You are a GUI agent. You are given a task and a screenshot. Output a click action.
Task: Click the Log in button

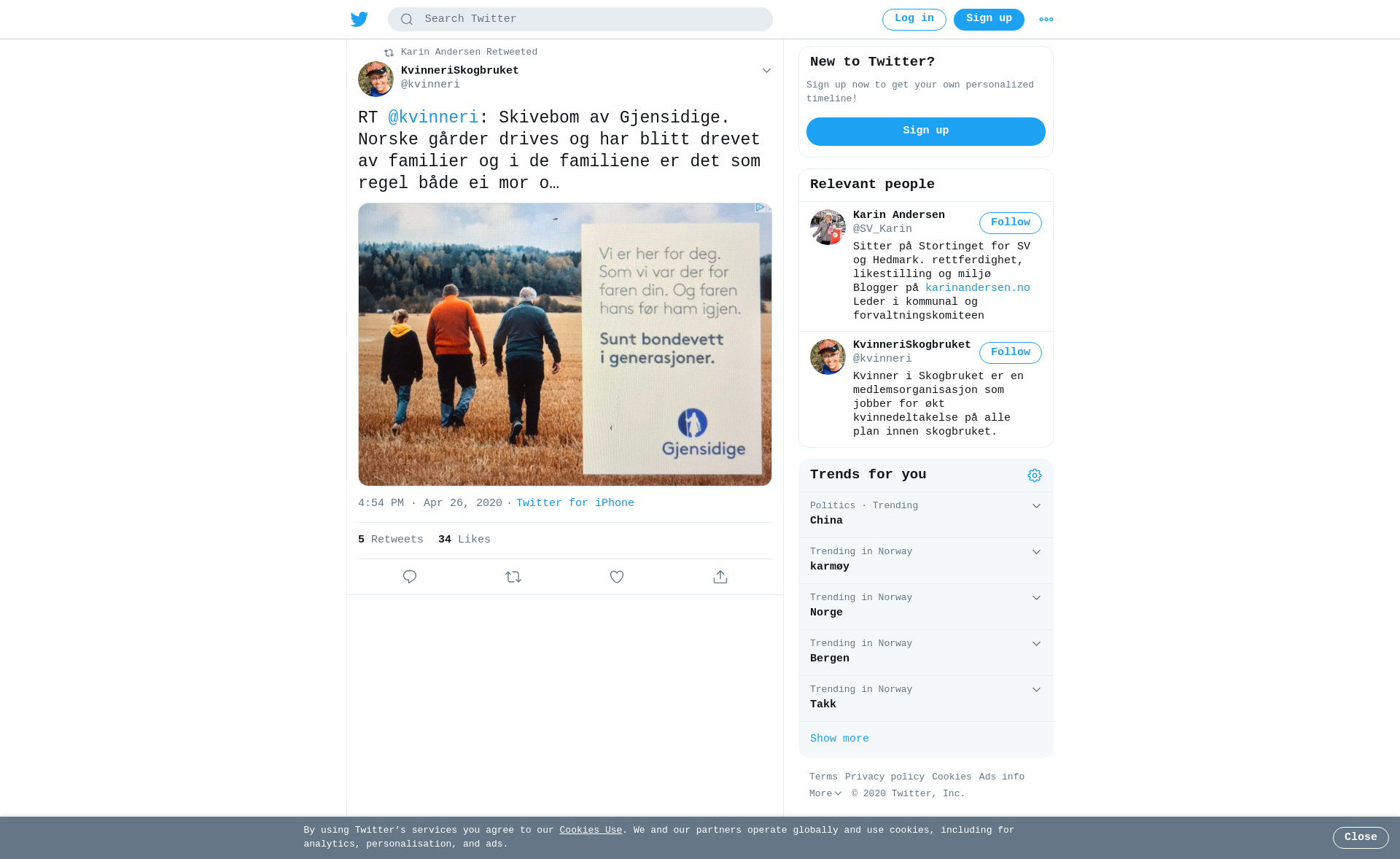click(914, 20)
